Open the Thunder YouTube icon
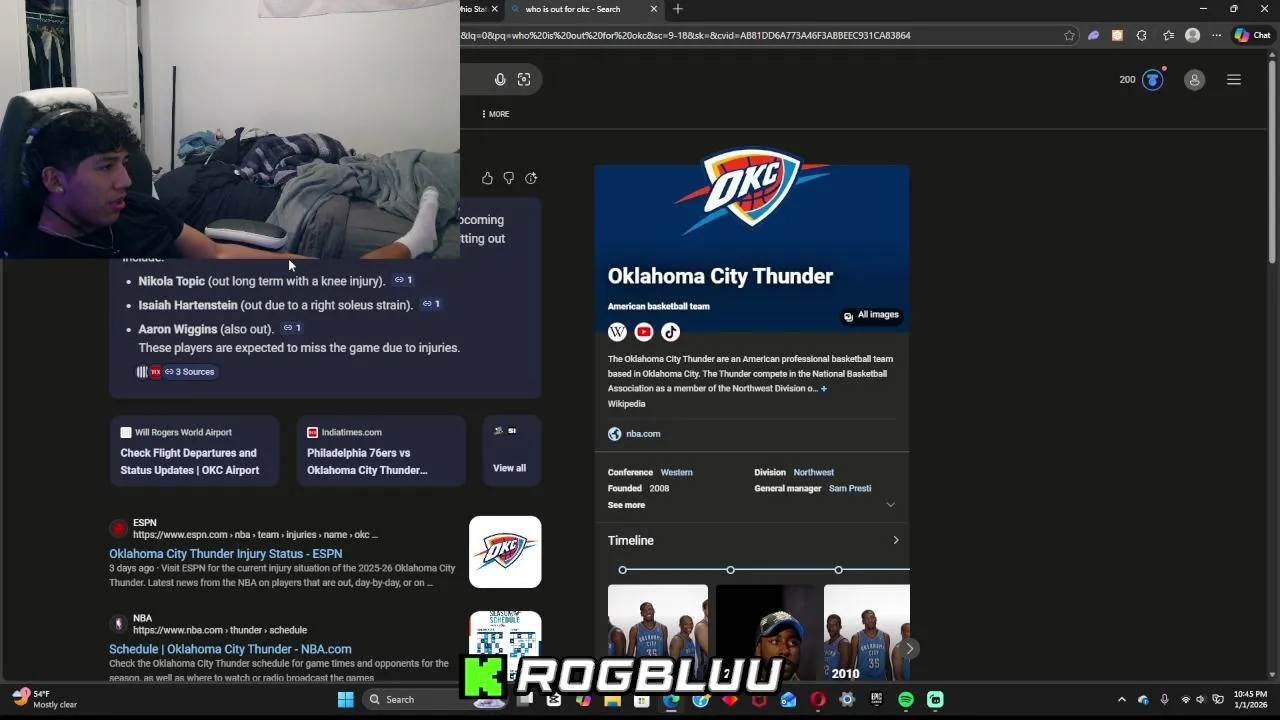This screenshot has width=1280, height=720. (x=644, y=332)
